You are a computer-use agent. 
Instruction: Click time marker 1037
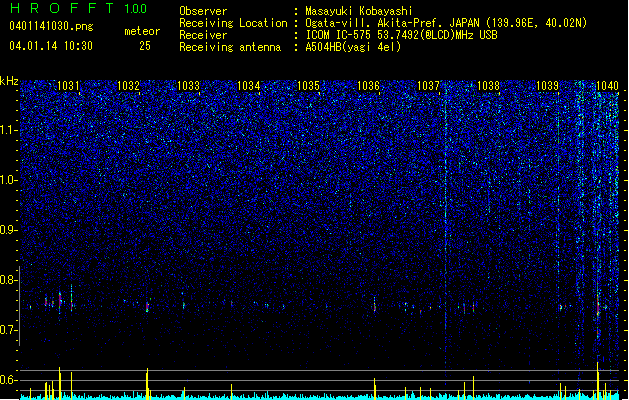coord(428,85)
